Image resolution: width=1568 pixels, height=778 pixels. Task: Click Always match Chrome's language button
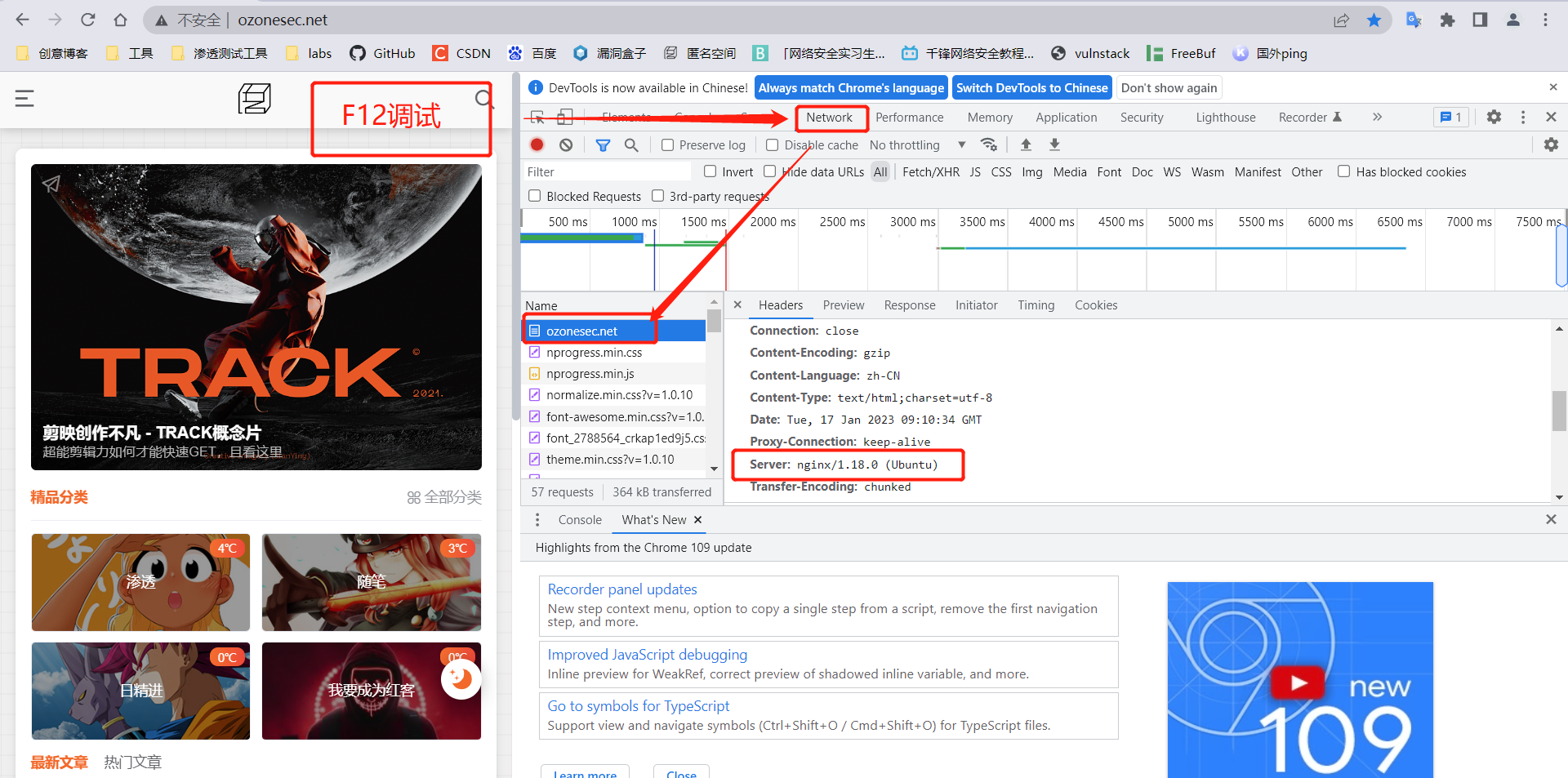pyautogui.click(x=850, y=88)
